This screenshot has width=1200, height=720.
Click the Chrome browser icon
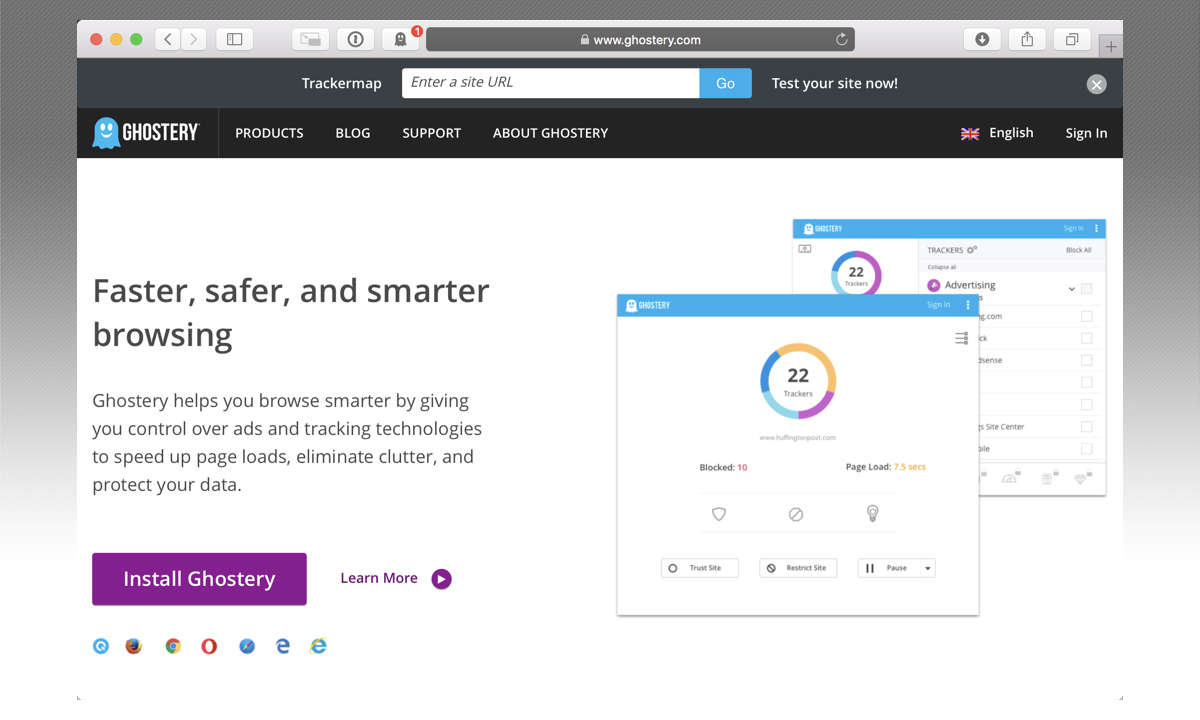pyautogui.click(x=173, y=646)
